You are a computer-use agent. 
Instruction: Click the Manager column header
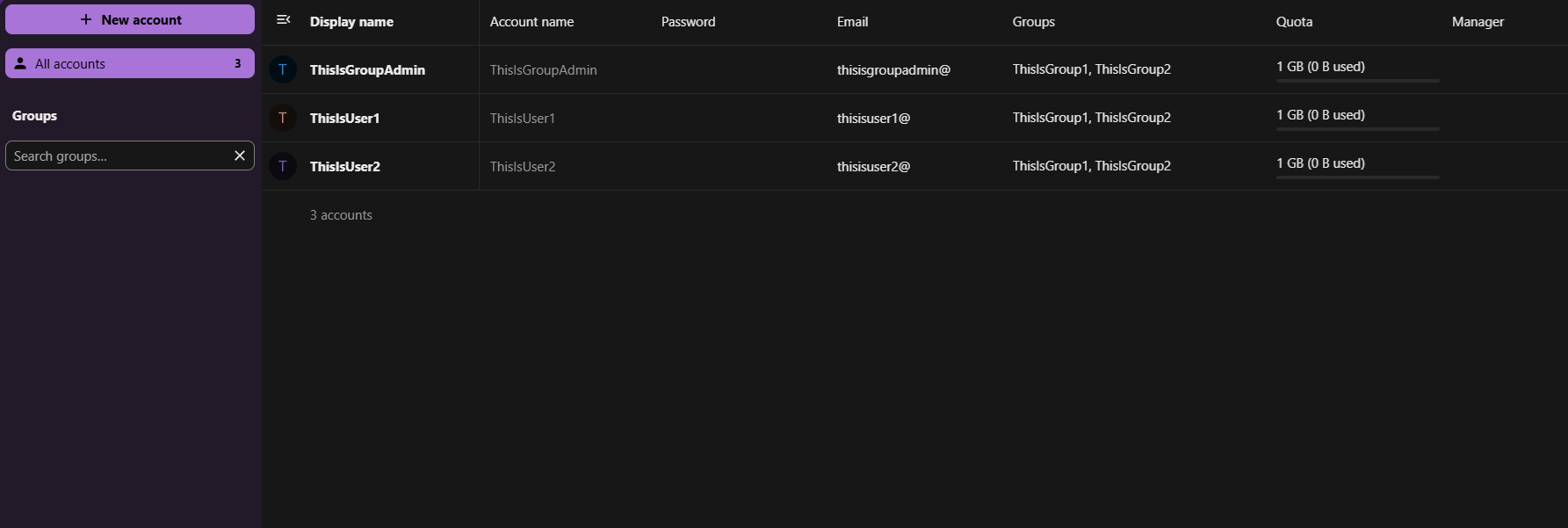click(x=1478, y=22)
